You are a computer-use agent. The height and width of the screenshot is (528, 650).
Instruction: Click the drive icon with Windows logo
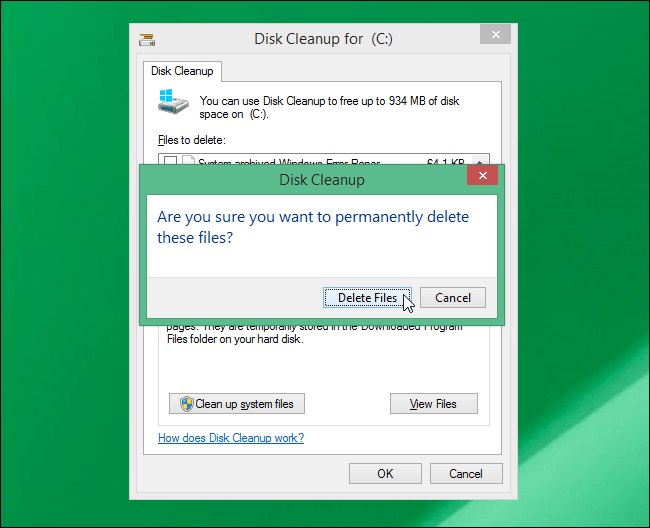tap(173, 102)
